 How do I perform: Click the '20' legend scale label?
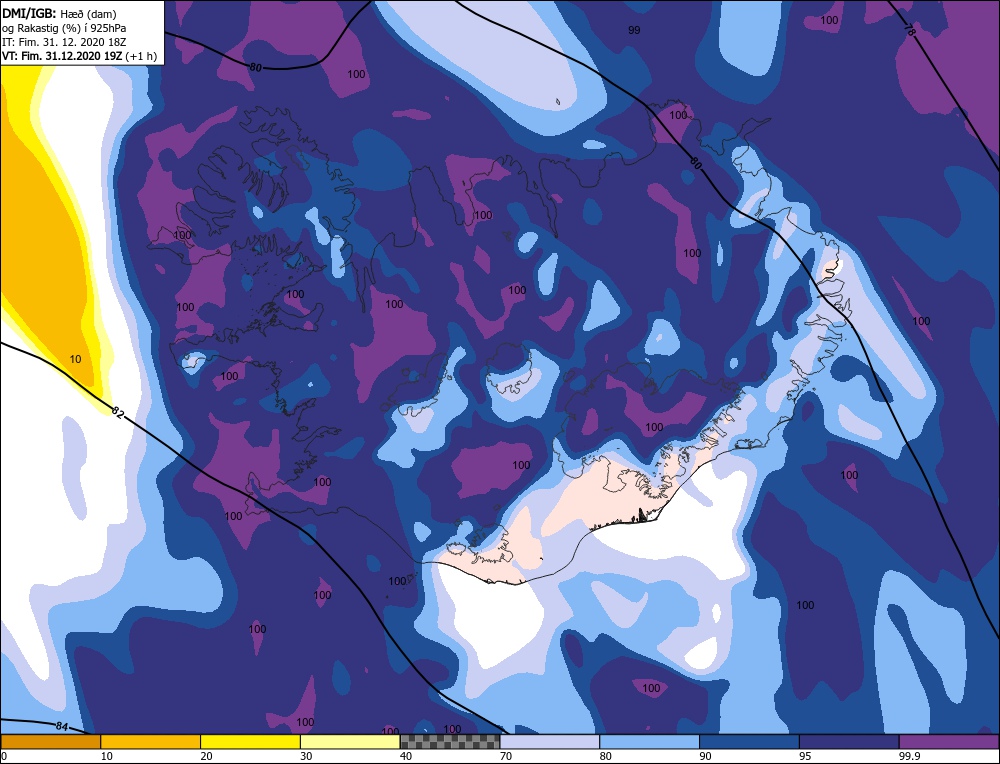(x=206, y=756)
